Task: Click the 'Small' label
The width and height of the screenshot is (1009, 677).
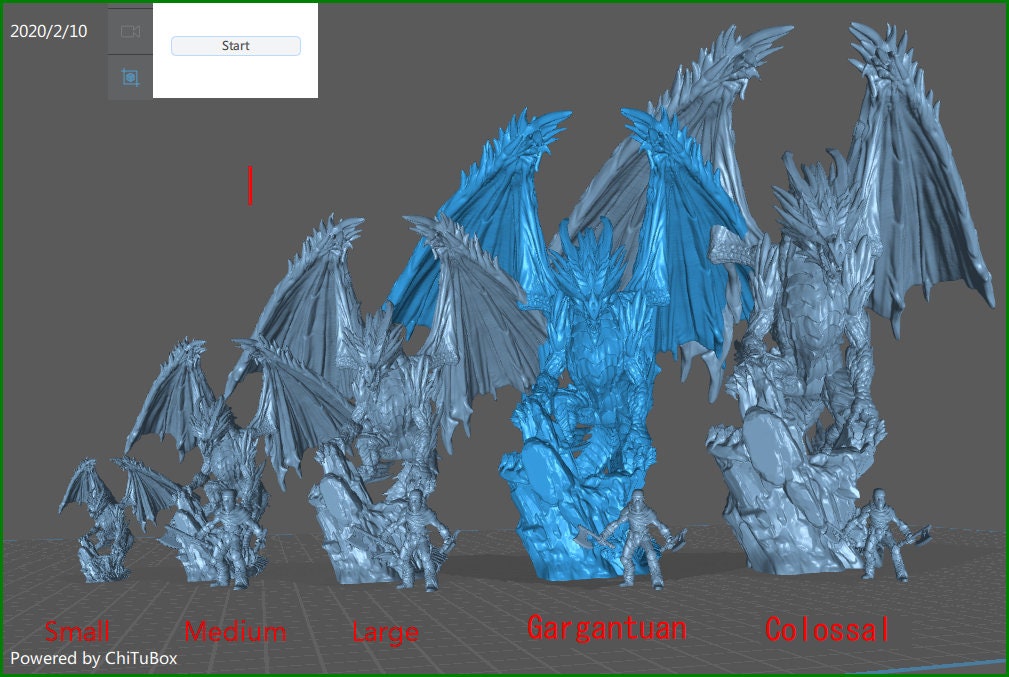Action: (77, 631)
